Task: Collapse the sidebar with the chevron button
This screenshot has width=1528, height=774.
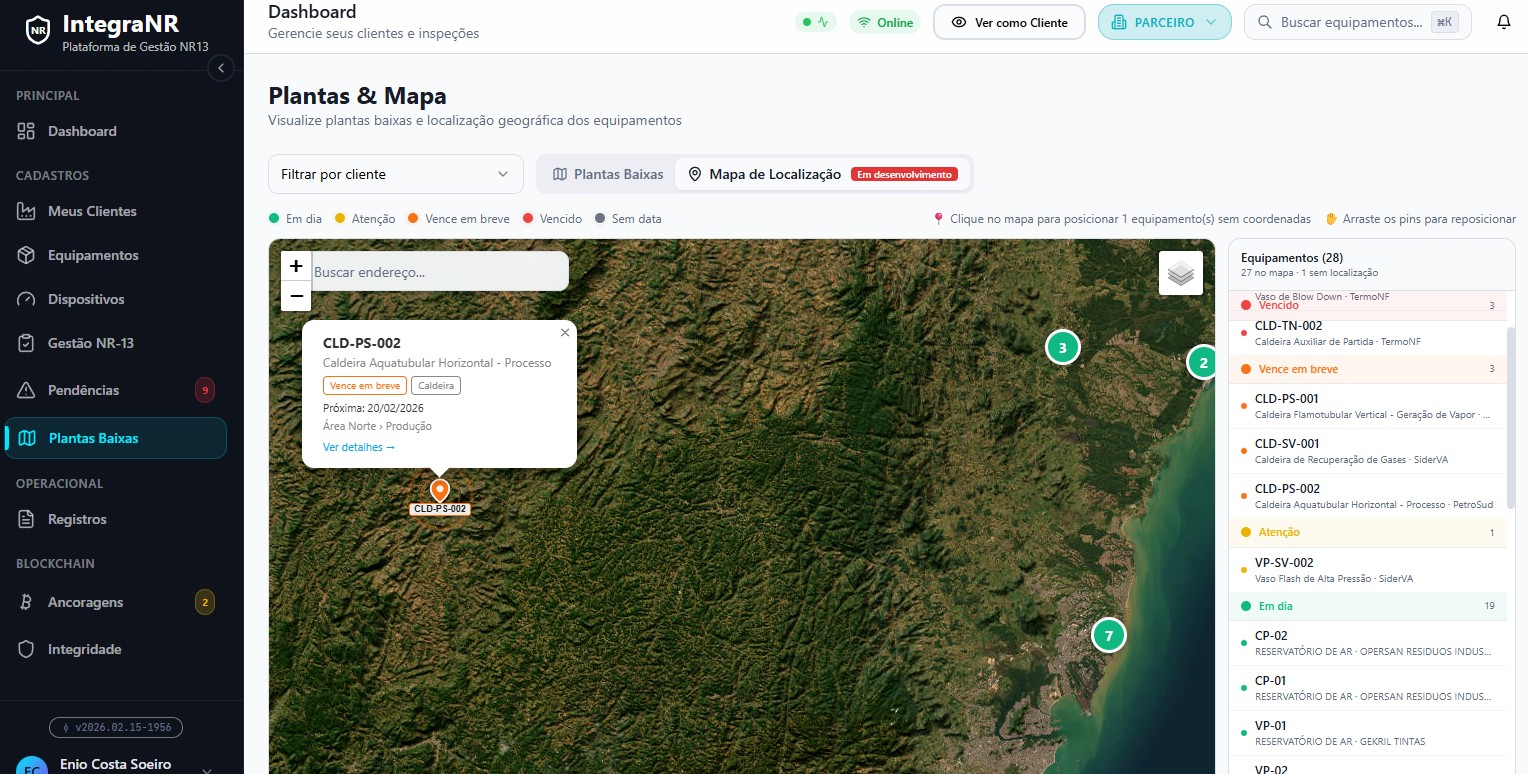Action: coord(221,68)
